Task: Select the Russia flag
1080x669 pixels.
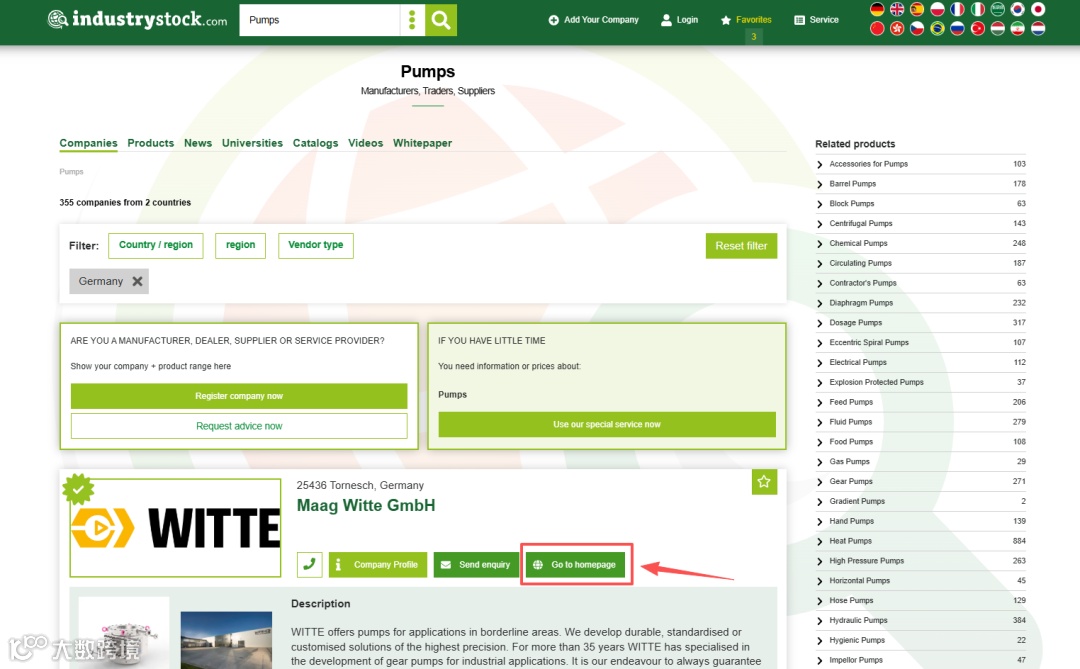Action: (957, 29)
